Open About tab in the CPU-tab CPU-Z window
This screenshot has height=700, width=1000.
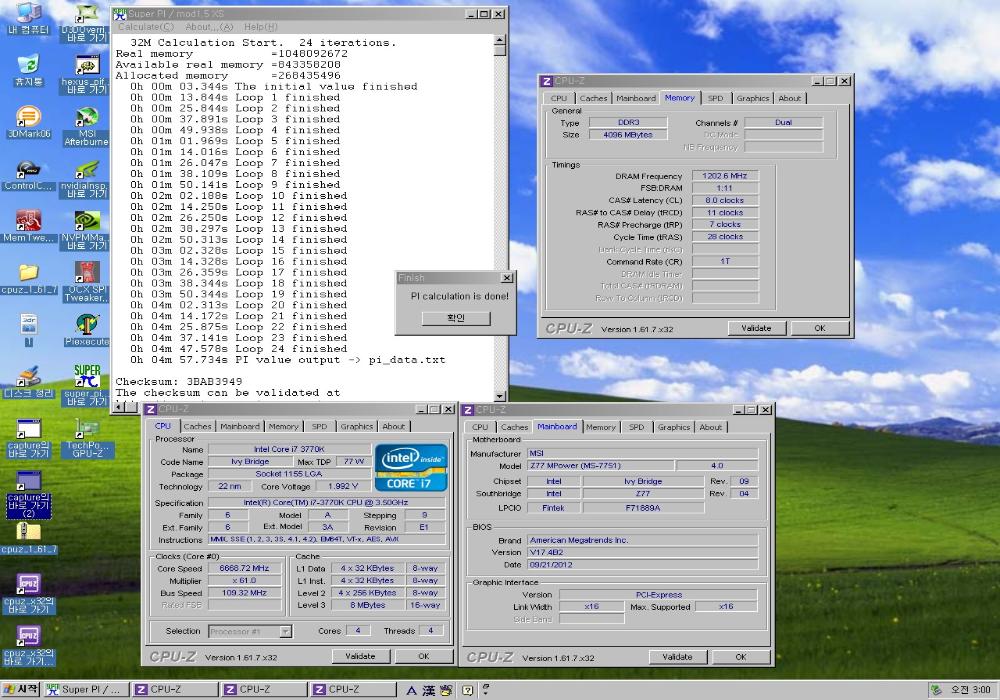[x=393, y=427]
